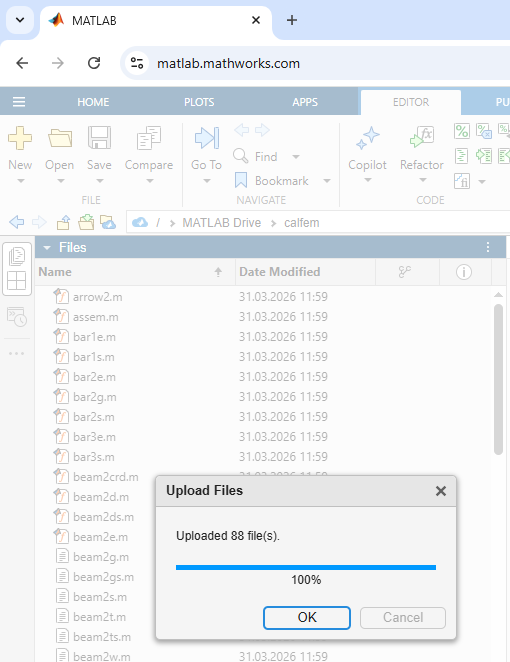This screenshot has height=662, width=510.
Task: Open the New dropdown arrow
Action: 21,181
